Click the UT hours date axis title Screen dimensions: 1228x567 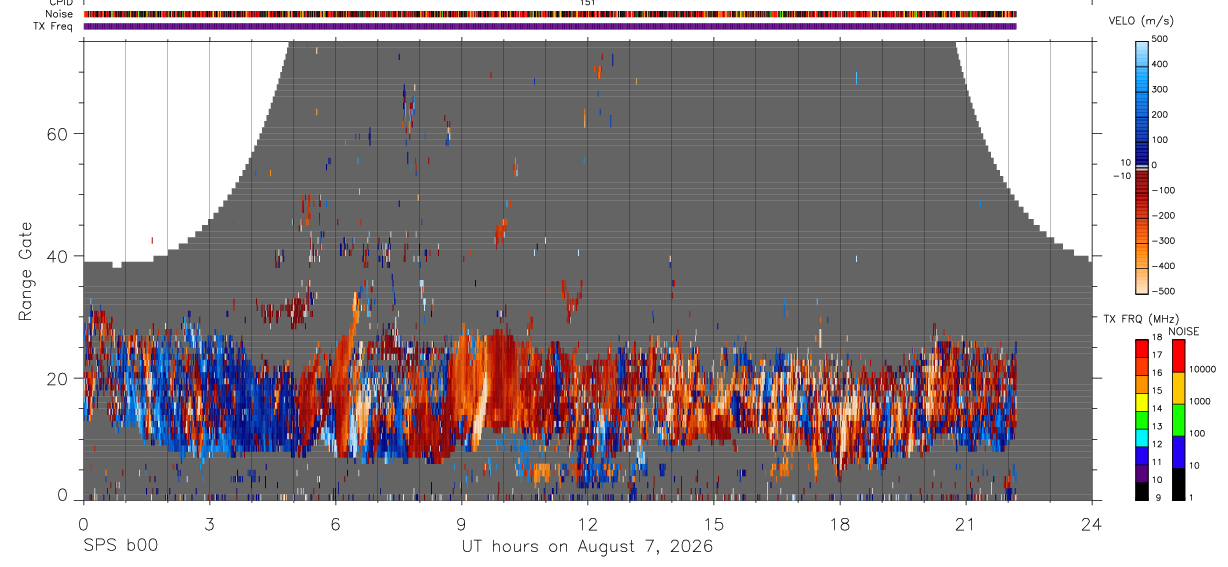click(587, 546)
